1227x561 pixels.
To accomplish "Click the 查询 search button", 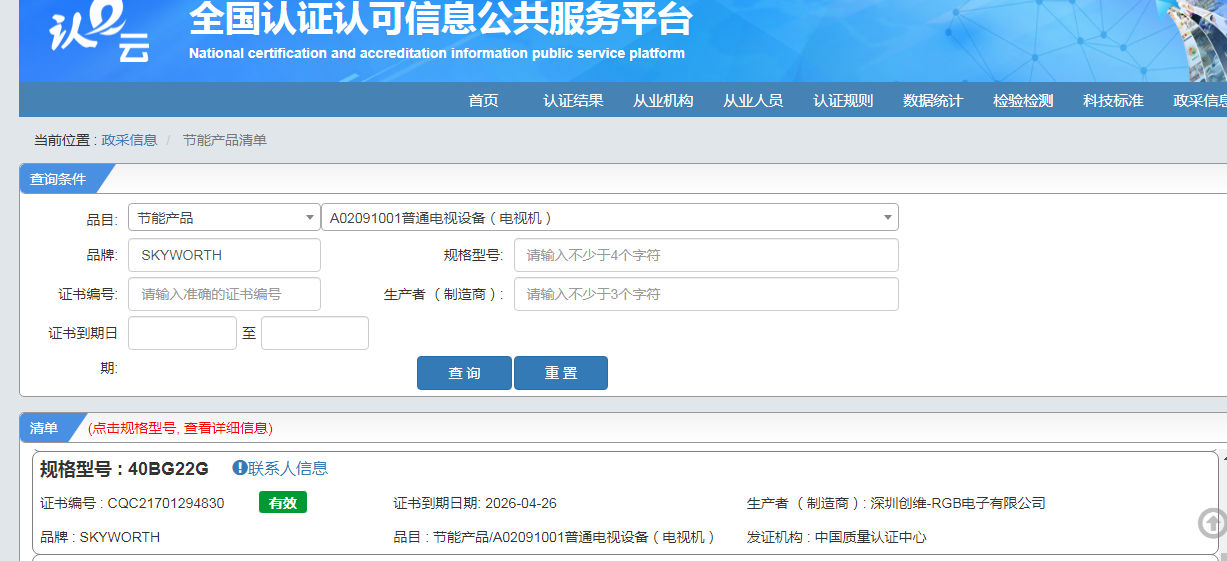I will 464,373.
